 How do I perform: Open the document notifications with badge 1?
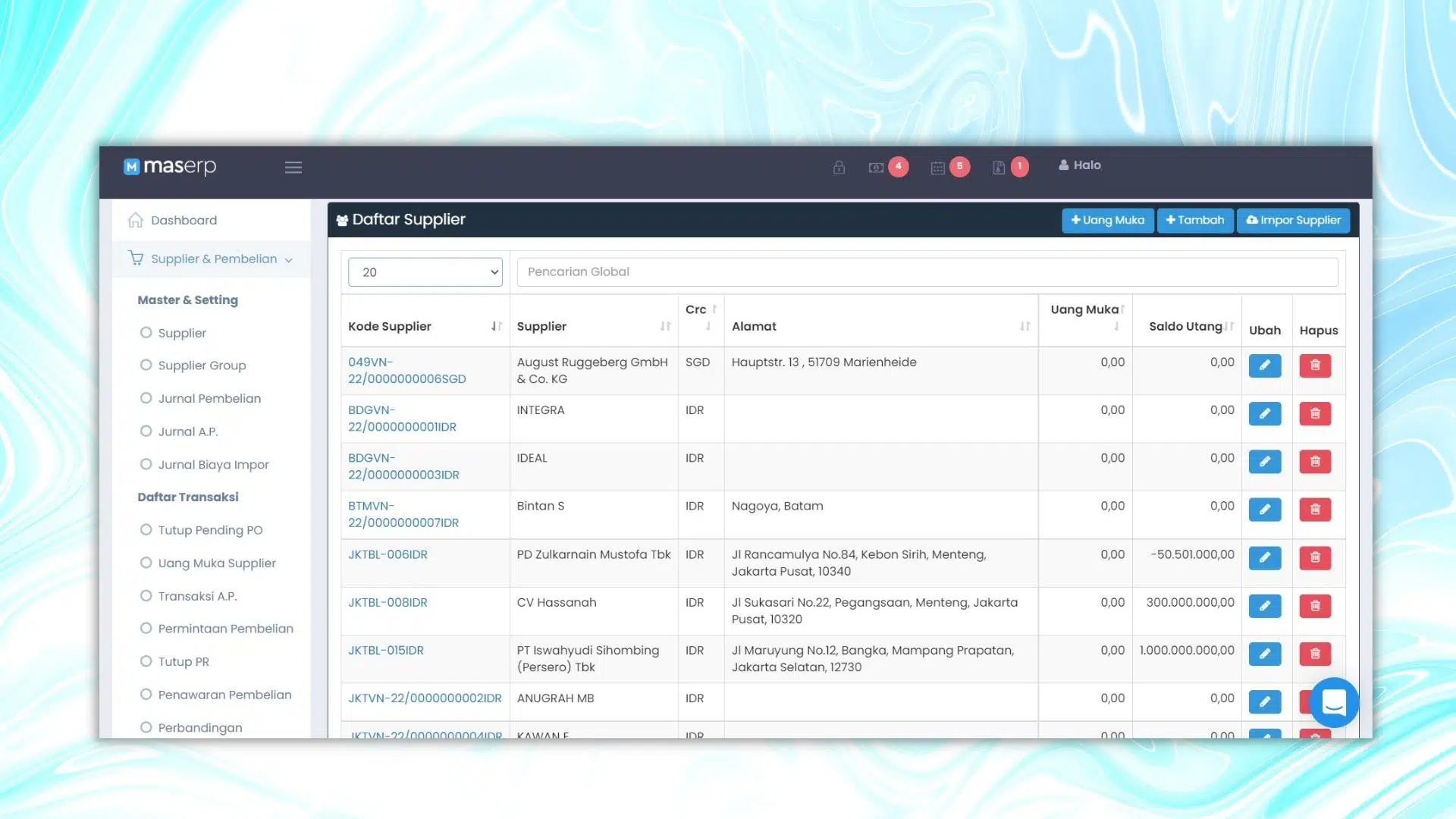(1010, 167)
